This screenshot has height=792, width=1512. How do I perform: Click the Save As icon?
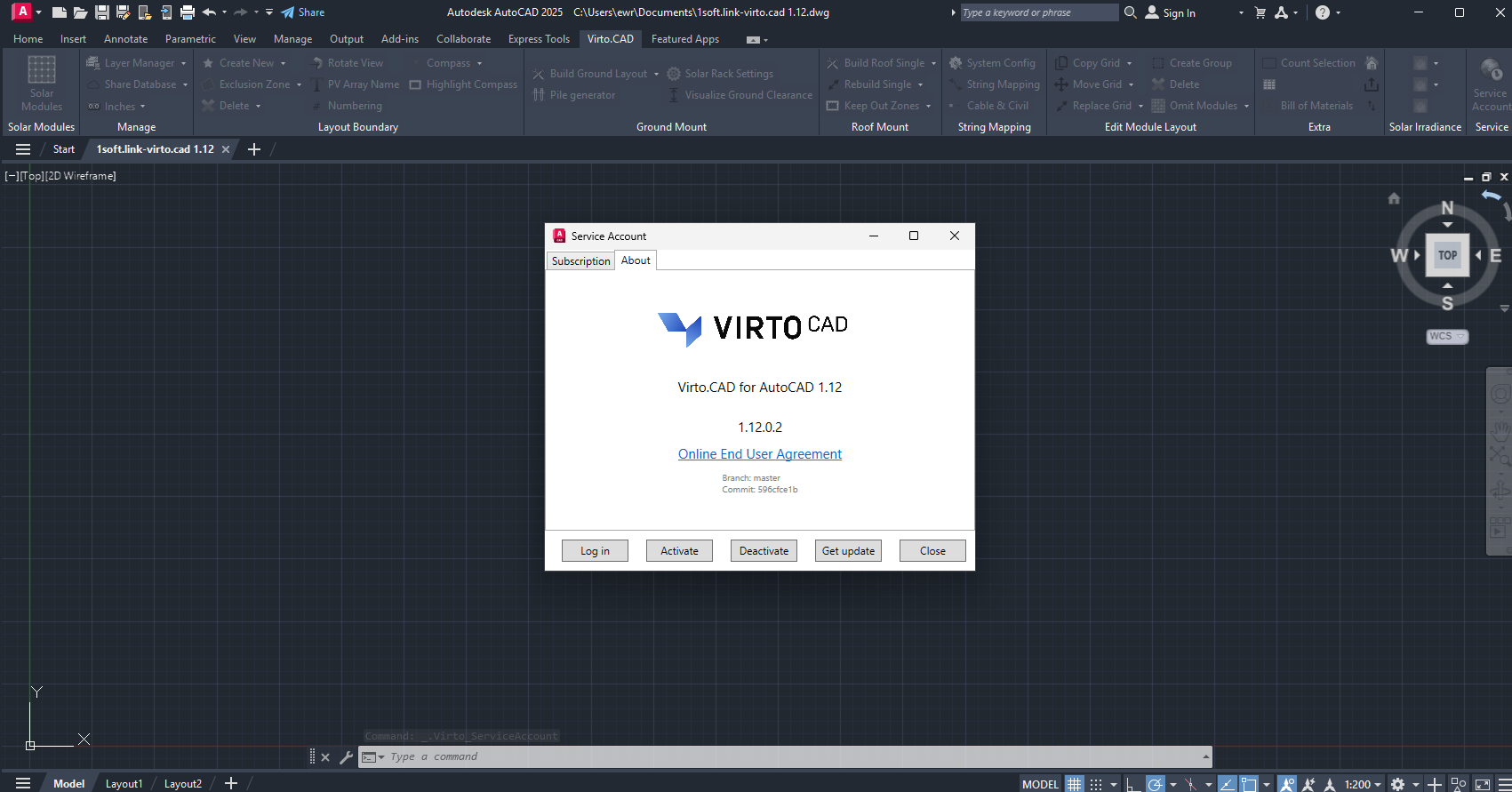123,12
